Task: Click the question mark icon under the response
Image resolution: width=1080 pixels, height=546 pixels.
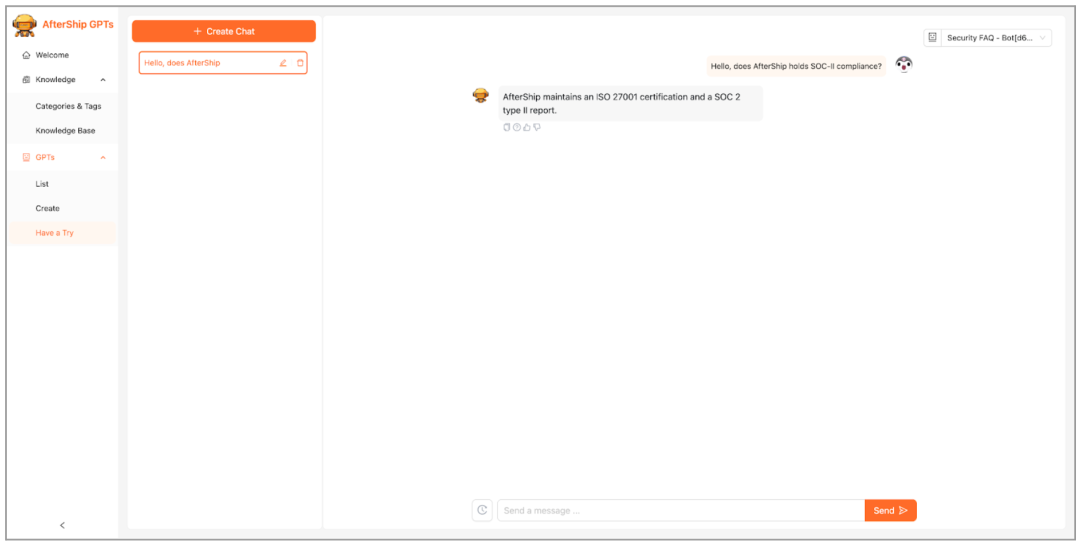Action: [x=517, y=127]
